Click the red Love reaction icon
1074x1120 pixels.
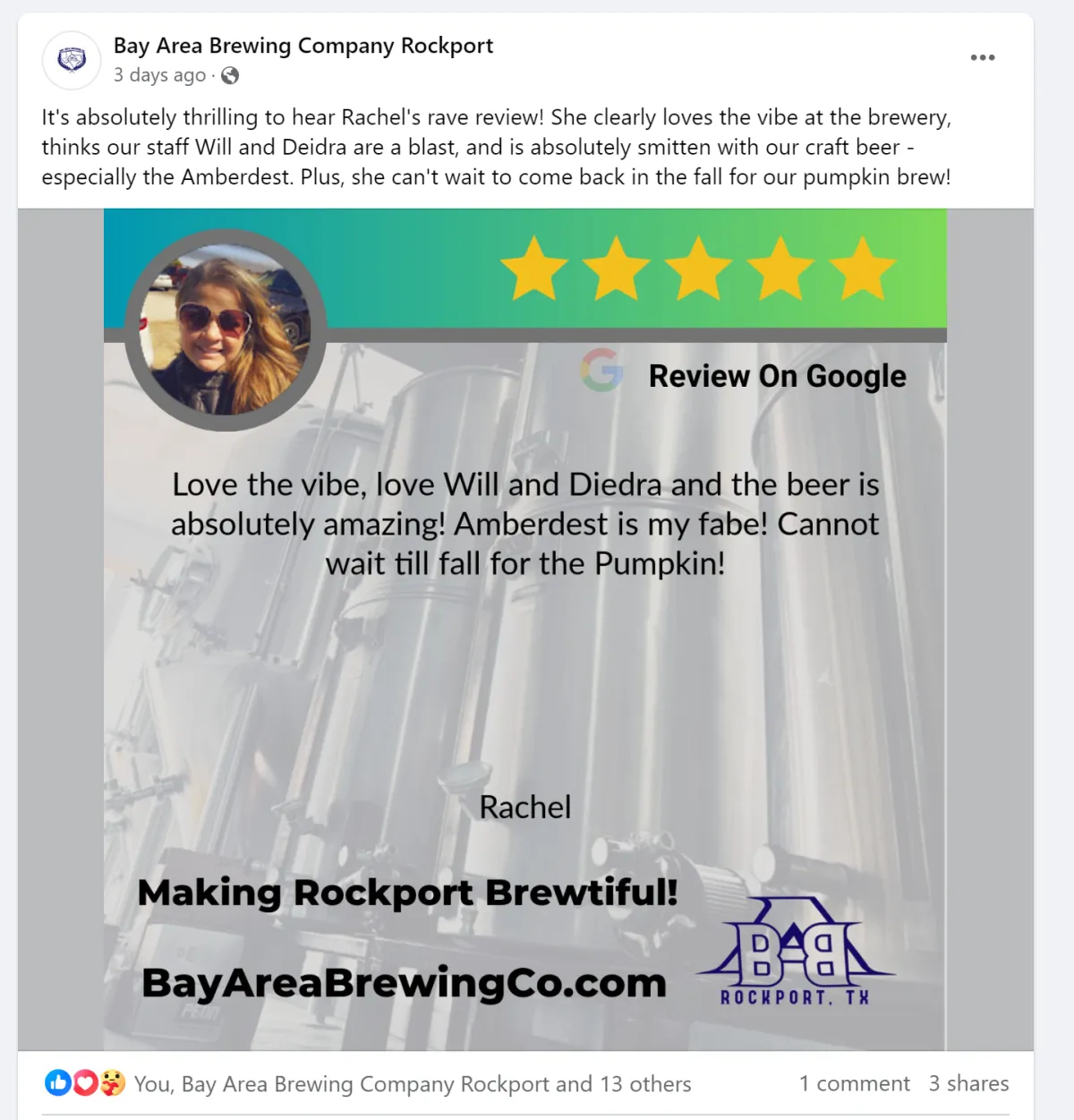coord(85,1082)
